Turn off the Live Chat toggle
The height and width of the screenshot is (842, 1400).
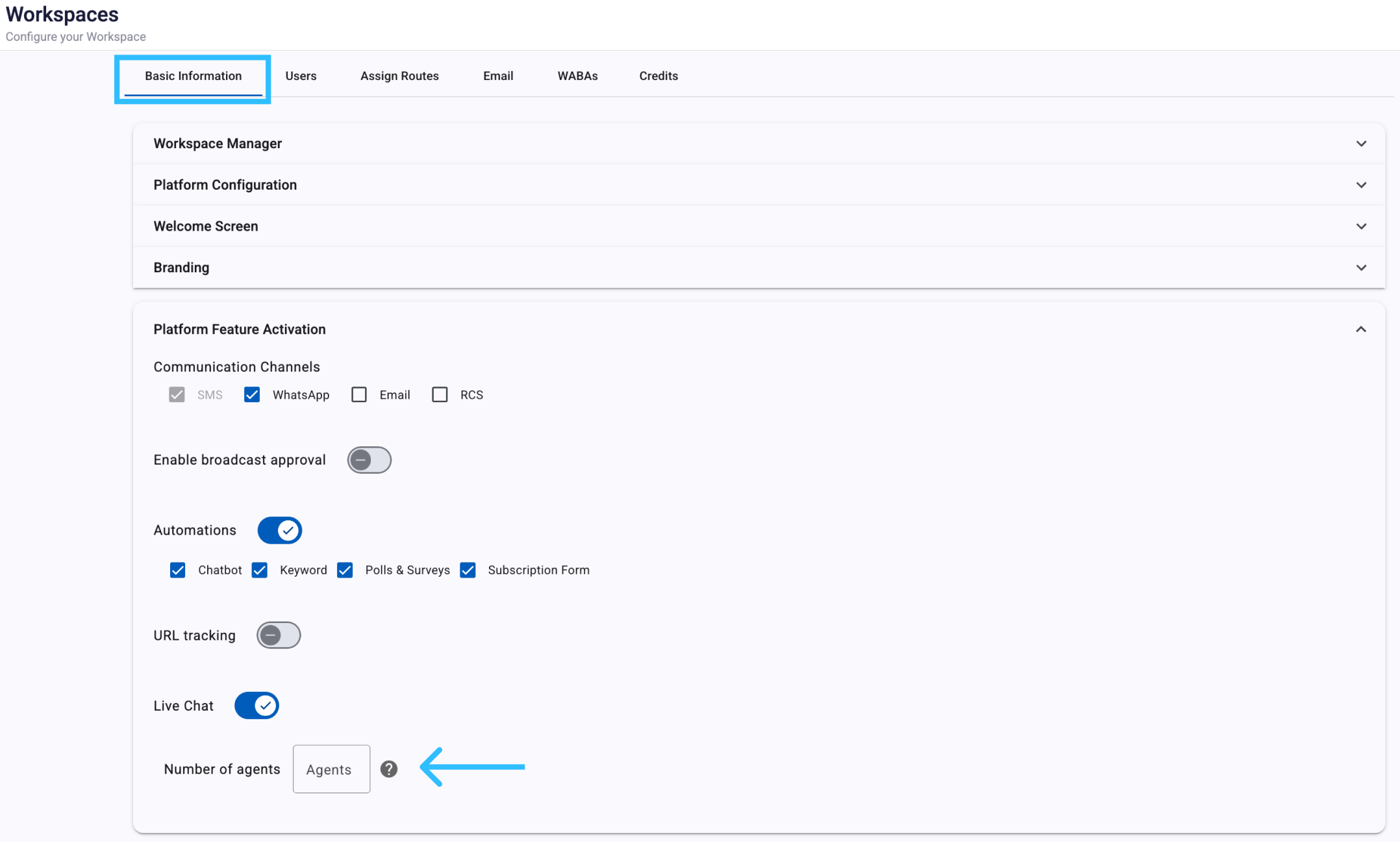256,706
